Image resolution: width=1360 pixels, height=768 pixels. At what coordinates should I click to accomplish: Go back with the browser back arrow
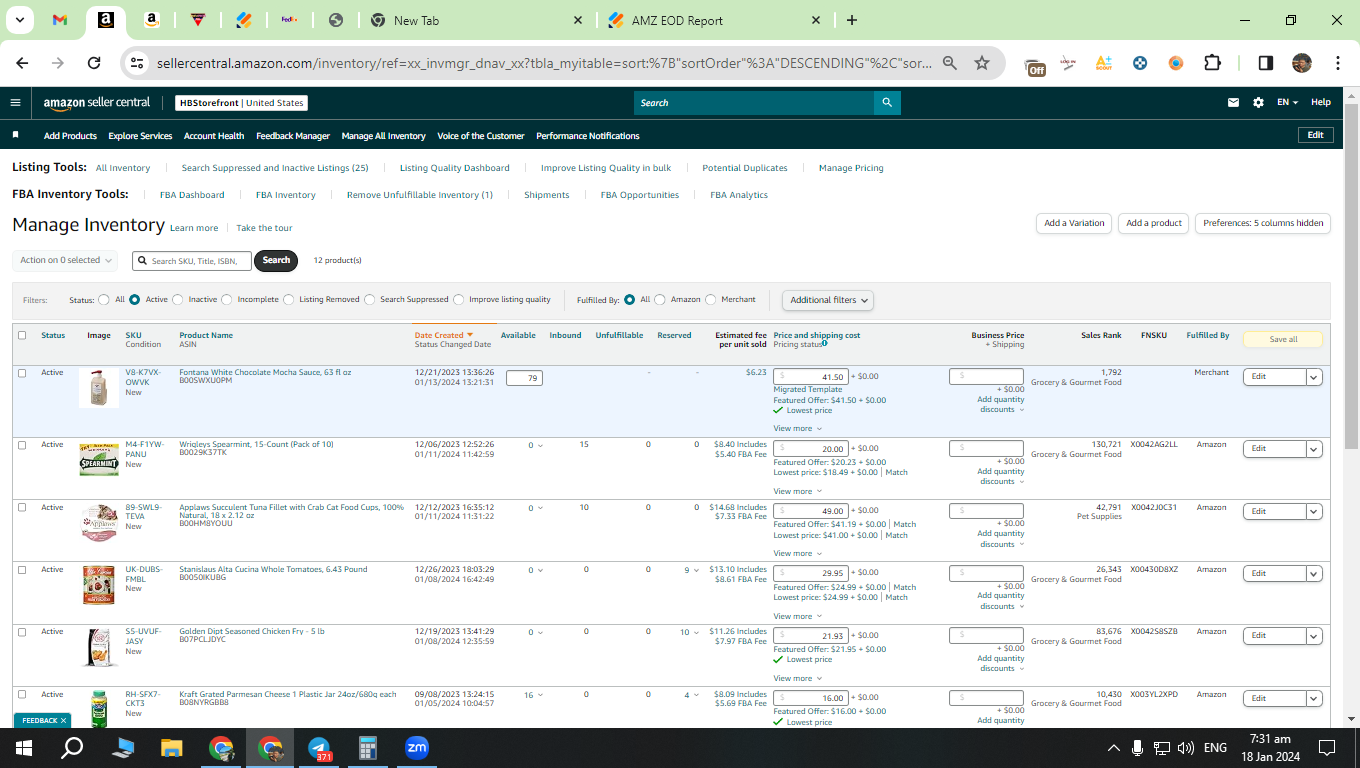22,63
